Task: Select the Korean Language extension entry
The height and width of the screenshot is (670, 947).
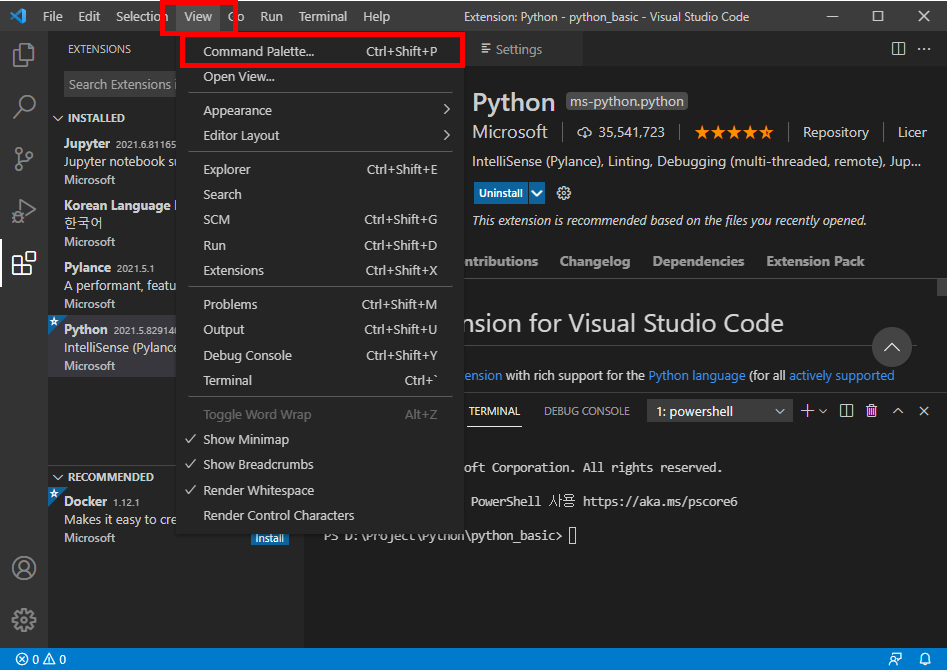Action: pyautogui.click(x=112, y=223)
